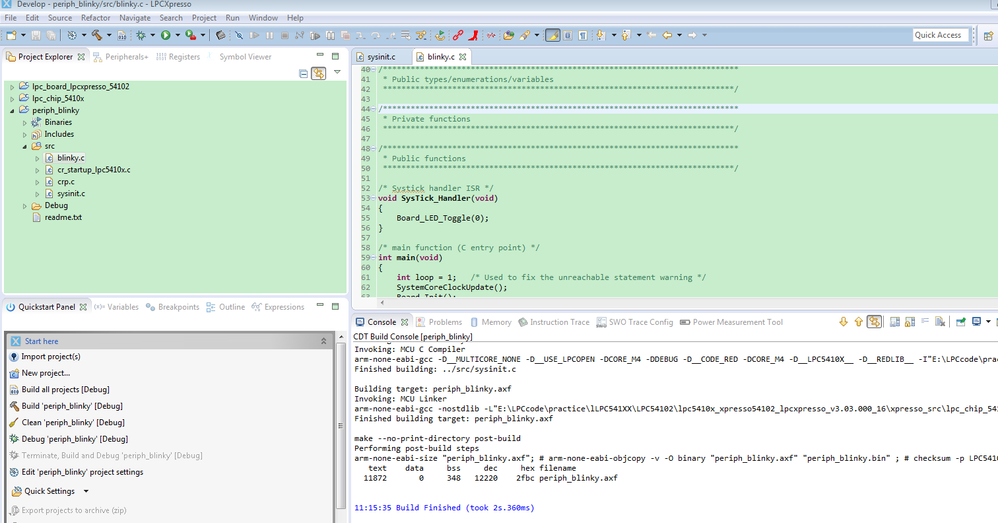
Task: Expand the Binaries tree node
Action: 25,123
